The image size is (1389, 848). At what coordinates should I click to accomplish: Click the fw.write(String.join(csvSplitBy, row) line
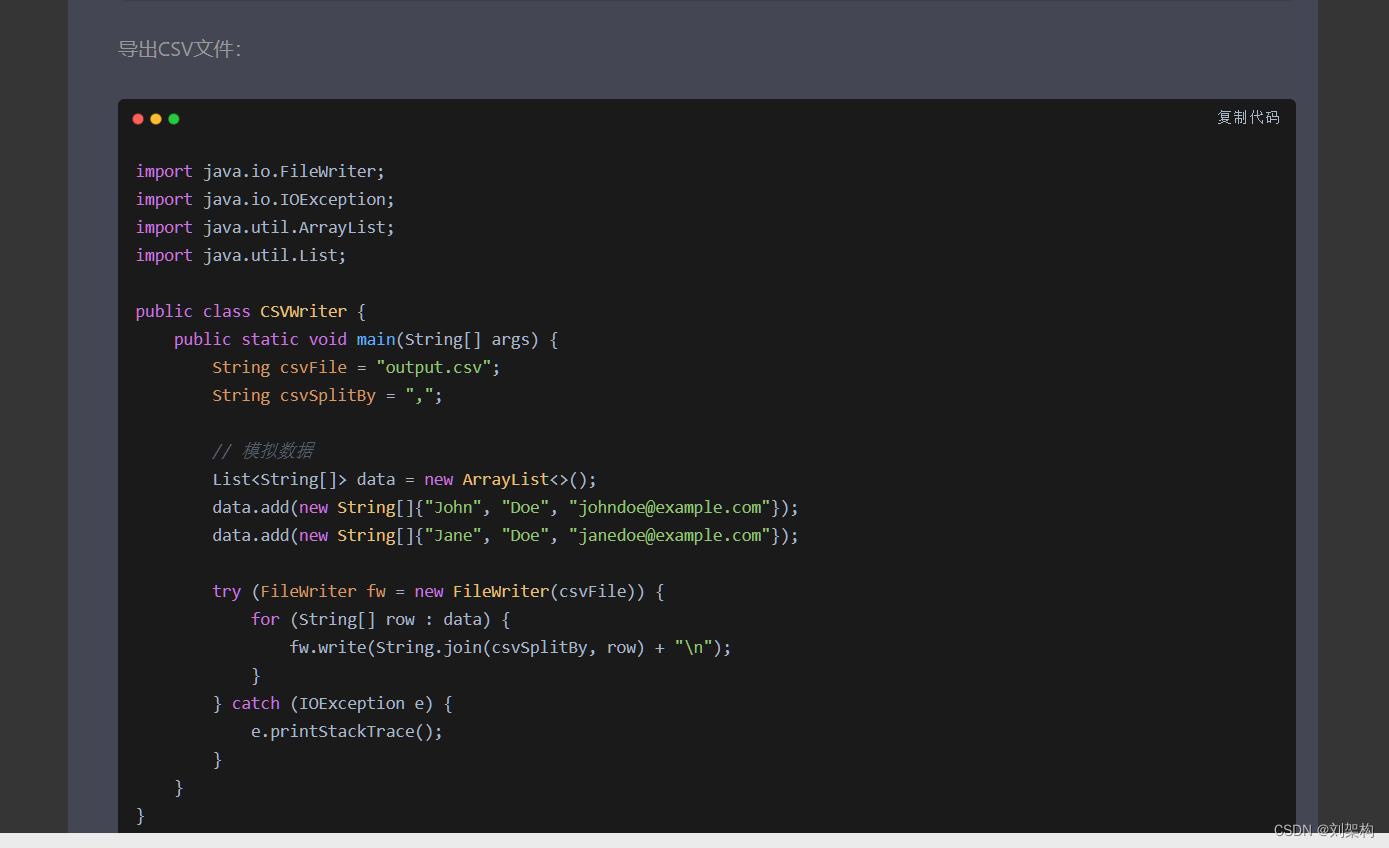pyautogui.click(x=511, y=647)
